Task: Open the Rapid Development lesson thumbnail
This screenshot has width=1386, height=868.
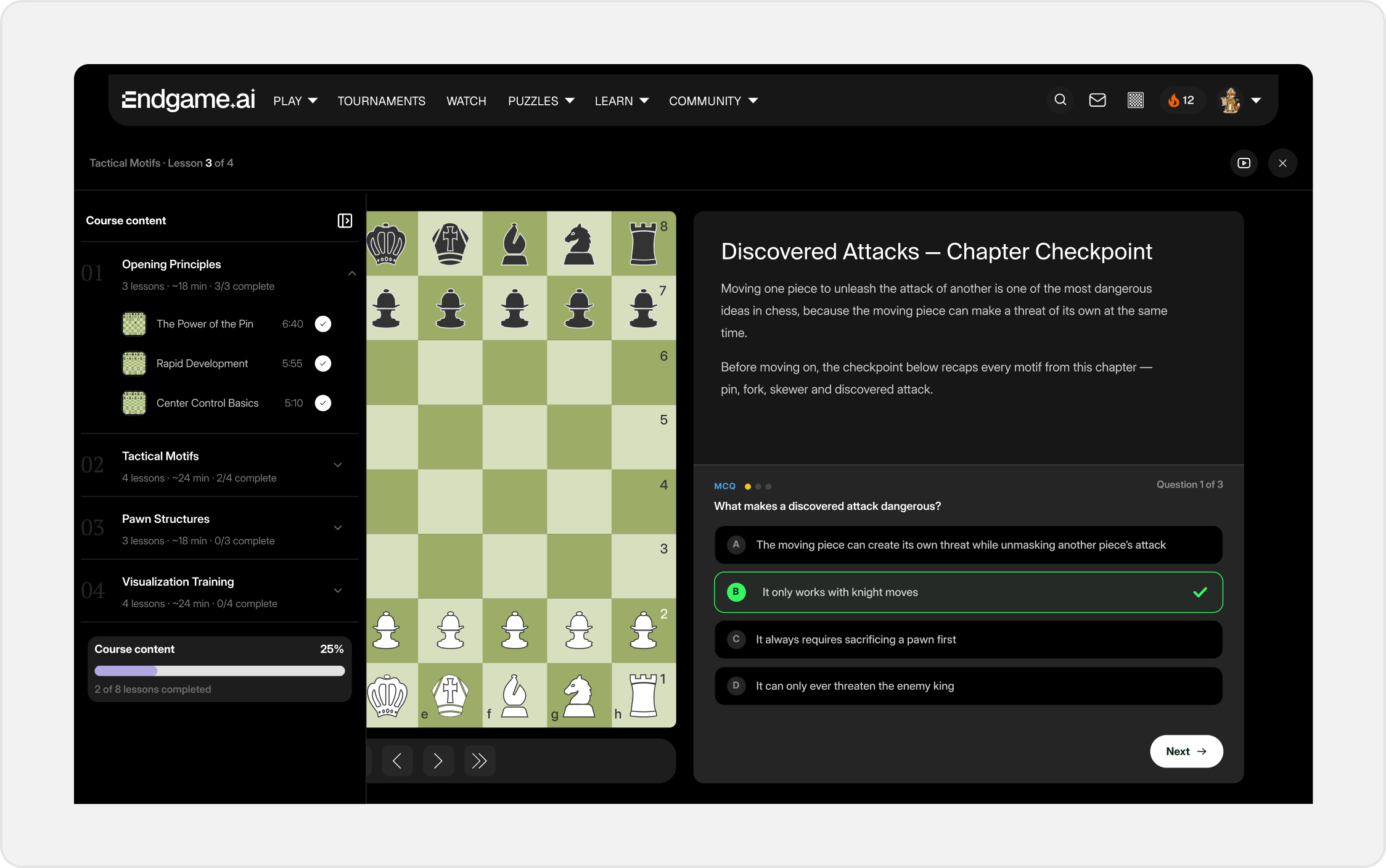Action: [134, 364]
